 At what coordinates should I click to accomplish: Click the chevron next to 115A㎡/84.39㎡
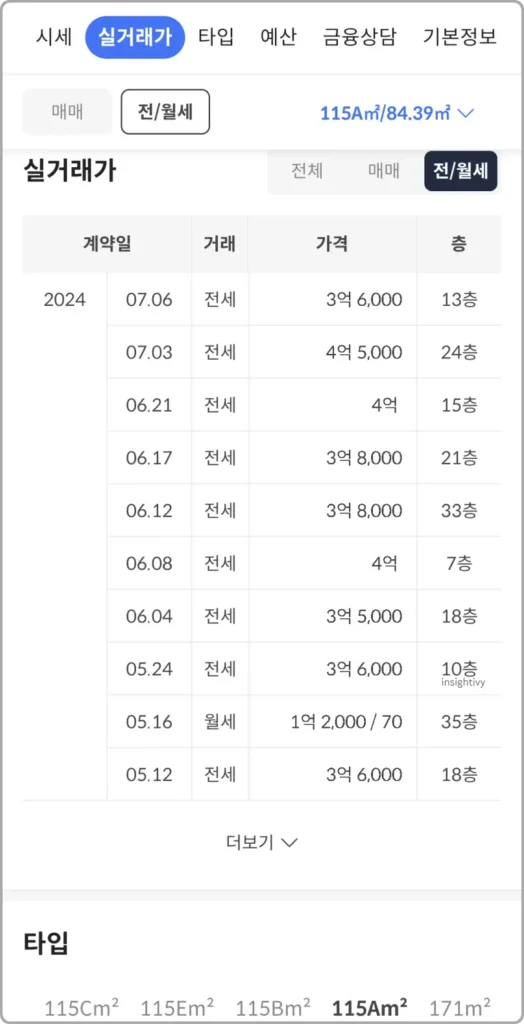(x=465, y=113)
